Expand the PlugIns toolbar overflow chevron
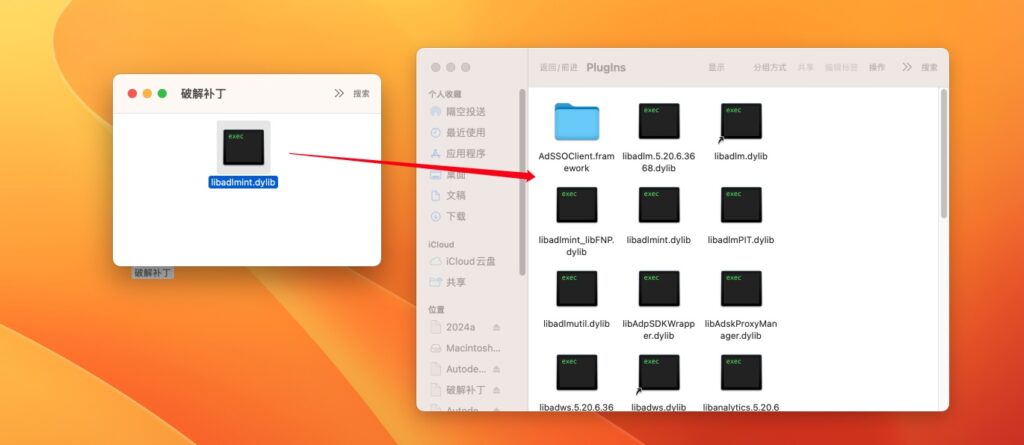The width and height of the screenshot is (1024, 445). click(907, 67)
